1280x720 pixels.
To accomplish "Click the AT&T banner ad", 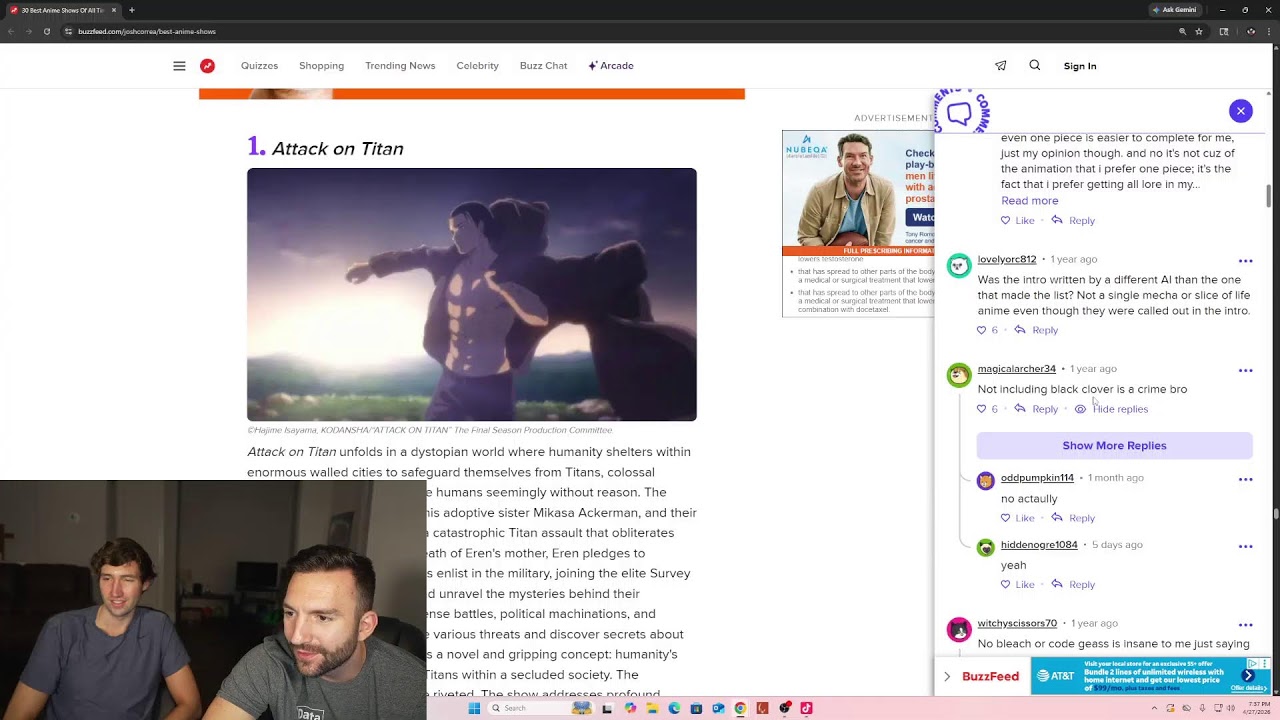I will (1150, 676).
